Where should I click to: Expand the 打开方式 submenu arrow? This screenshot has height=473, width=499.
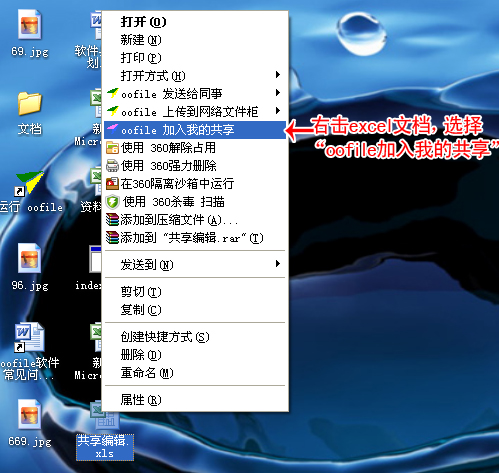pyautogui.click(x=277, y=75)
